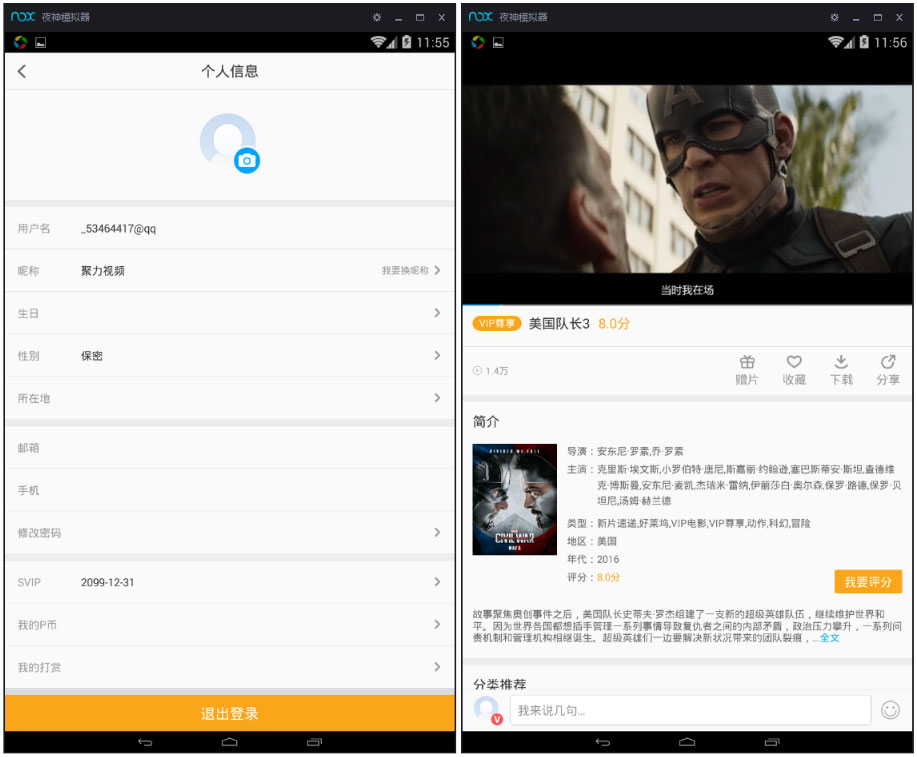Tap the nickname value 聚力视频
Screen dimensions: 917x757
click(103, 271)
